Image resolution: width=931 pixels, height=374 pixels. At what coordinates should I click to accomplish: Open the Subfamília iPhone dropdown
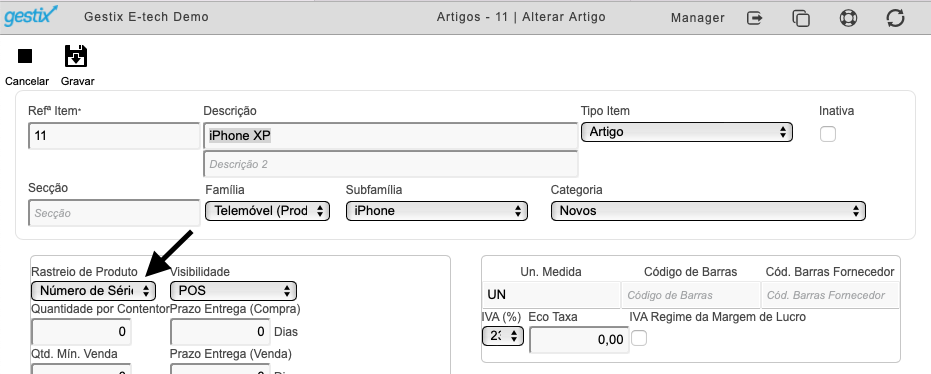pyautogui.click(x=436, y=211)
